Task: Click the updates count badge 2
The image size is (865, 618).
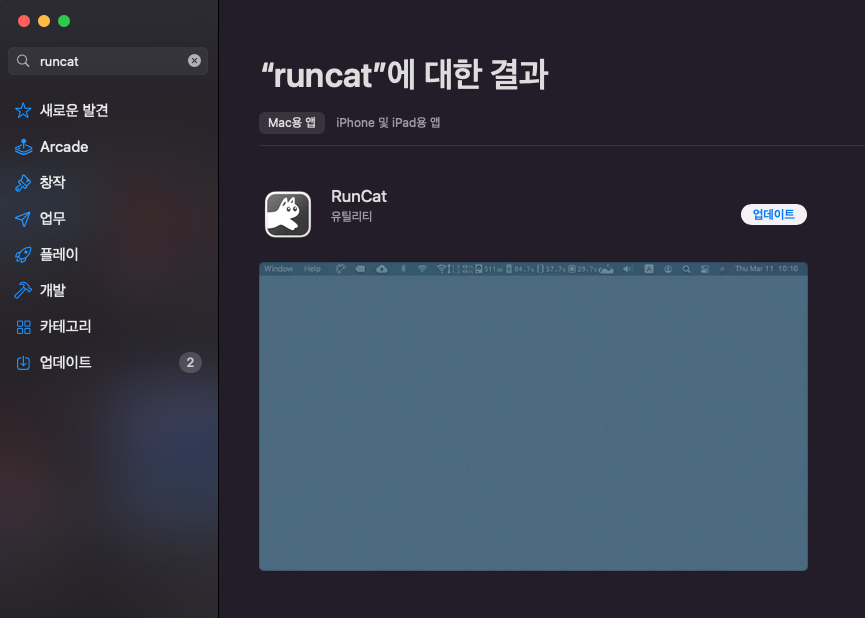Action: coord(190,363)
